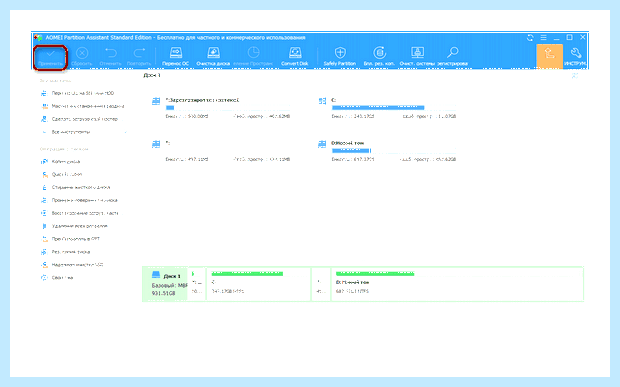The image size is (620, 387).
Task: Open the ИНСТРУМ. wrench tools
Action: [576, 57]
